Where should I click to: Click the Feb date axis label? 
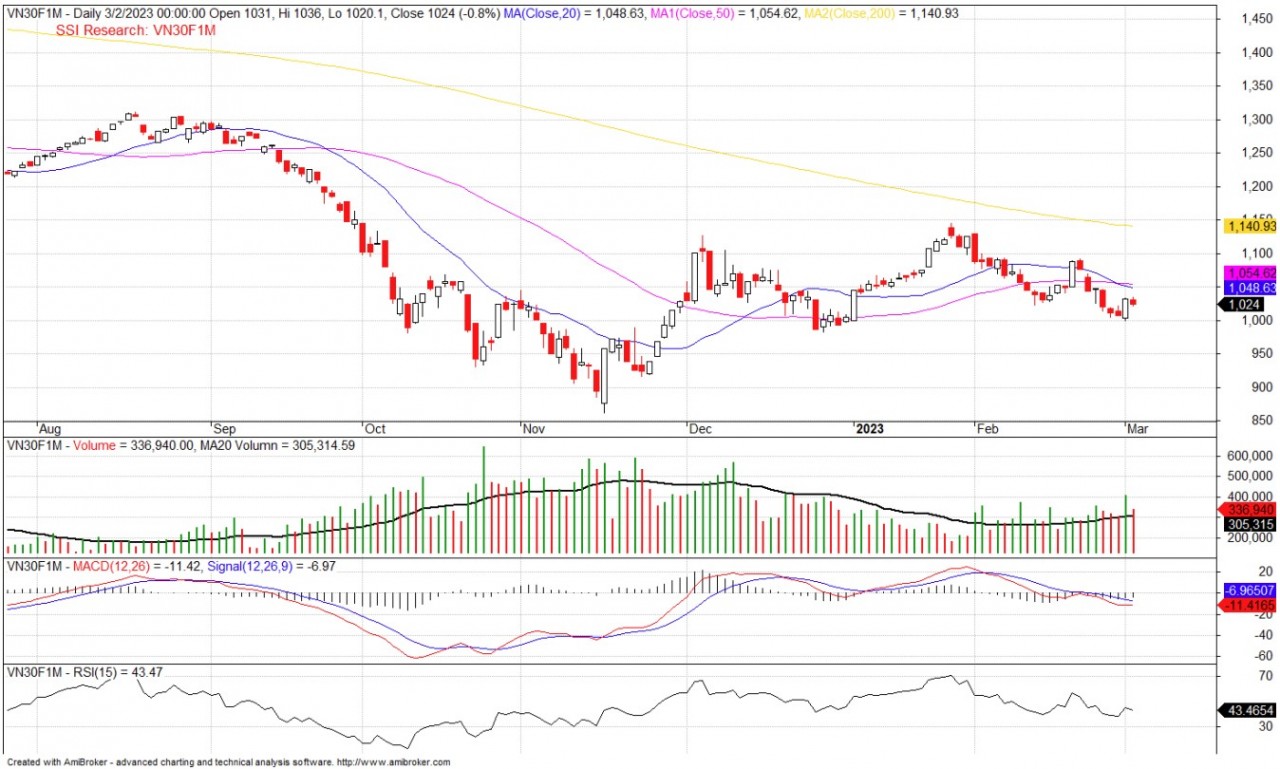[x=988, y=428]
